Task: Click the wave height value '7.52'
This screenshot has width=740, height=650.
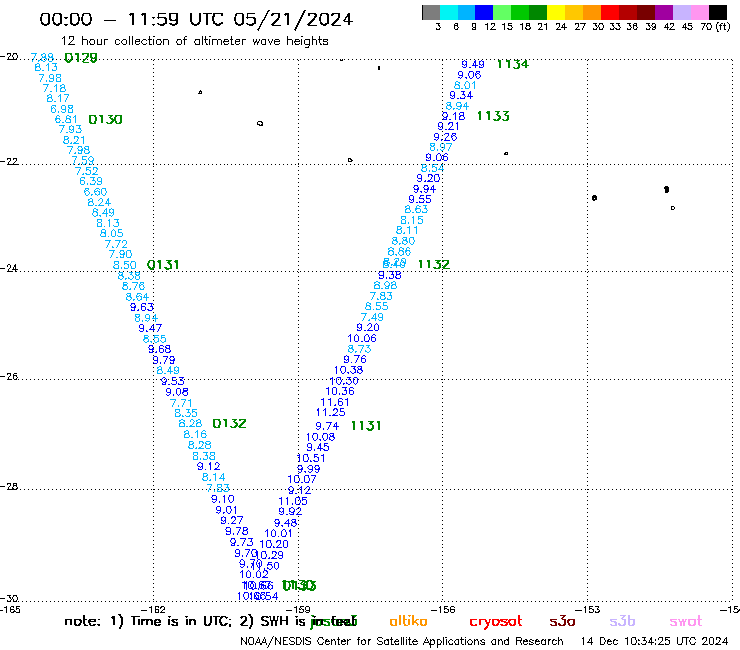Action: click(x=86, y=171)
